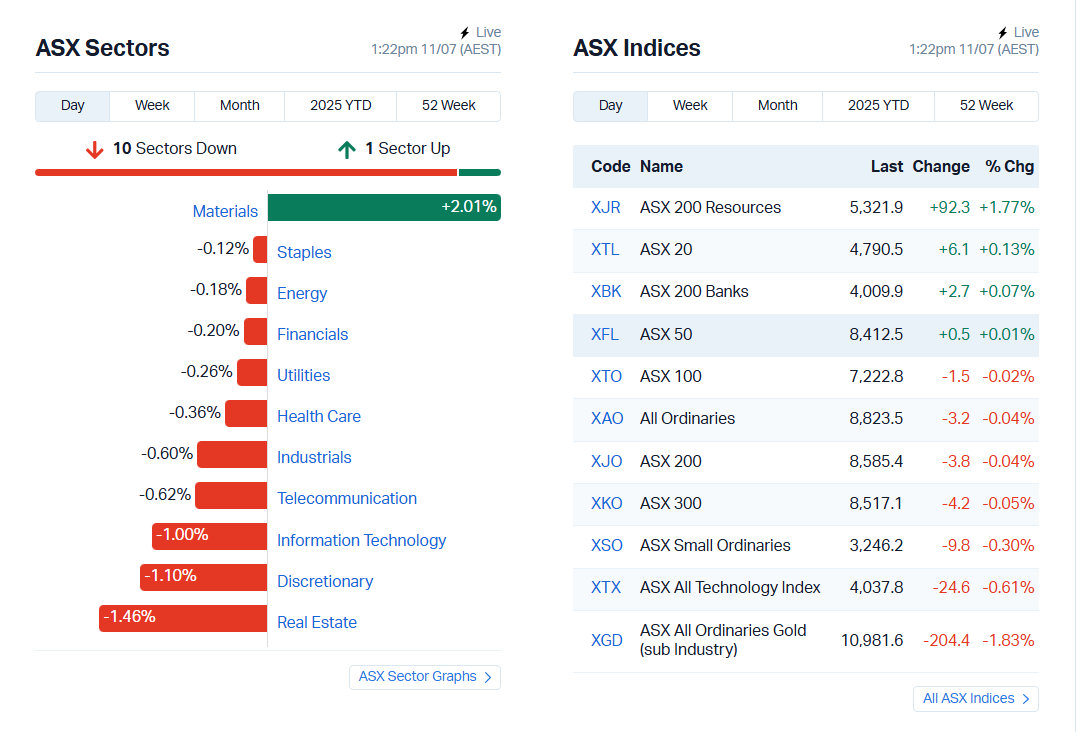The width and height of the screenshot is (1076, 732).
Task: Open the XAO index code link
Action: point(607,418)
